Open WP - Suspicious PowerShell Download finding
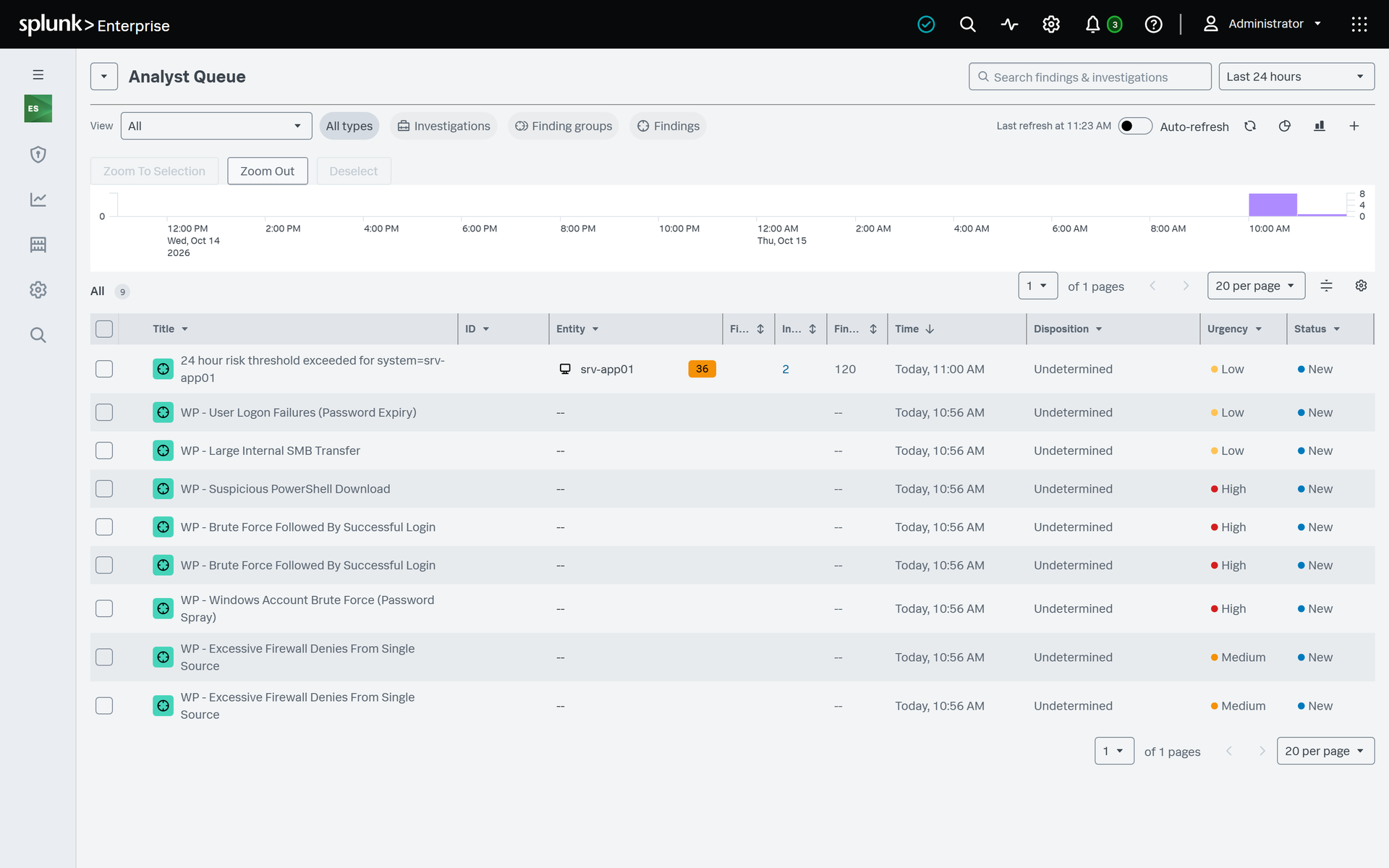Screen dimensions: 1389x868 (x=285, y=489)
